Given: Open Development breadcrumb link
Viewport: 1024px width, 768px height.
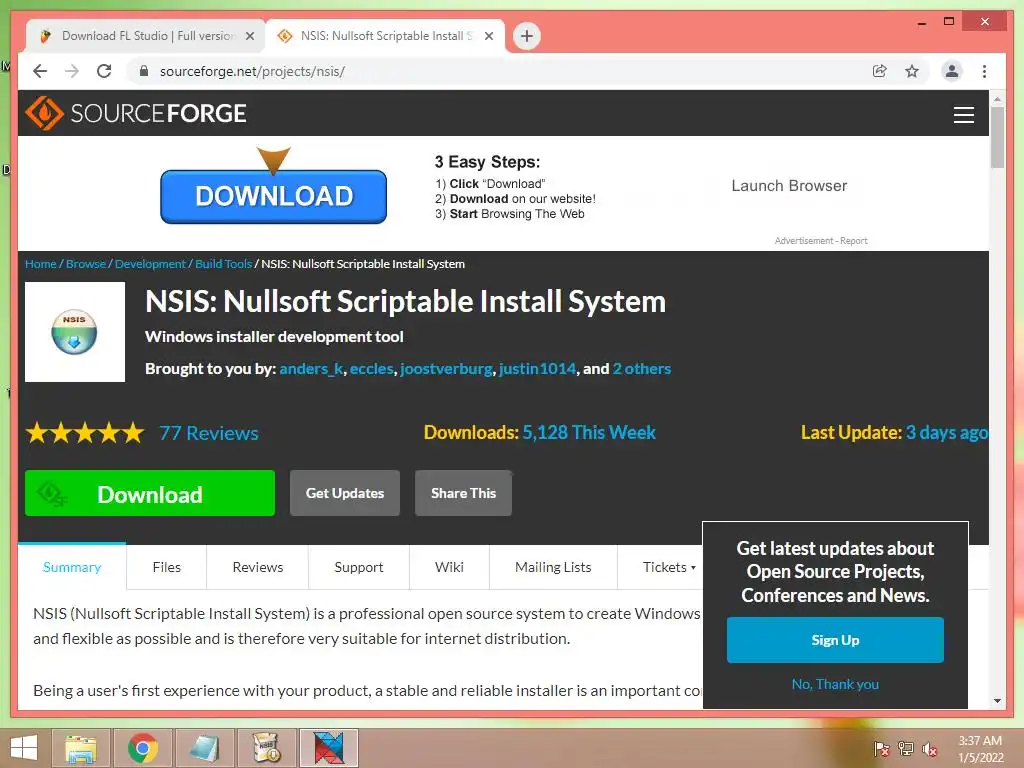Looking at the screenshot, I should (150, 264).
